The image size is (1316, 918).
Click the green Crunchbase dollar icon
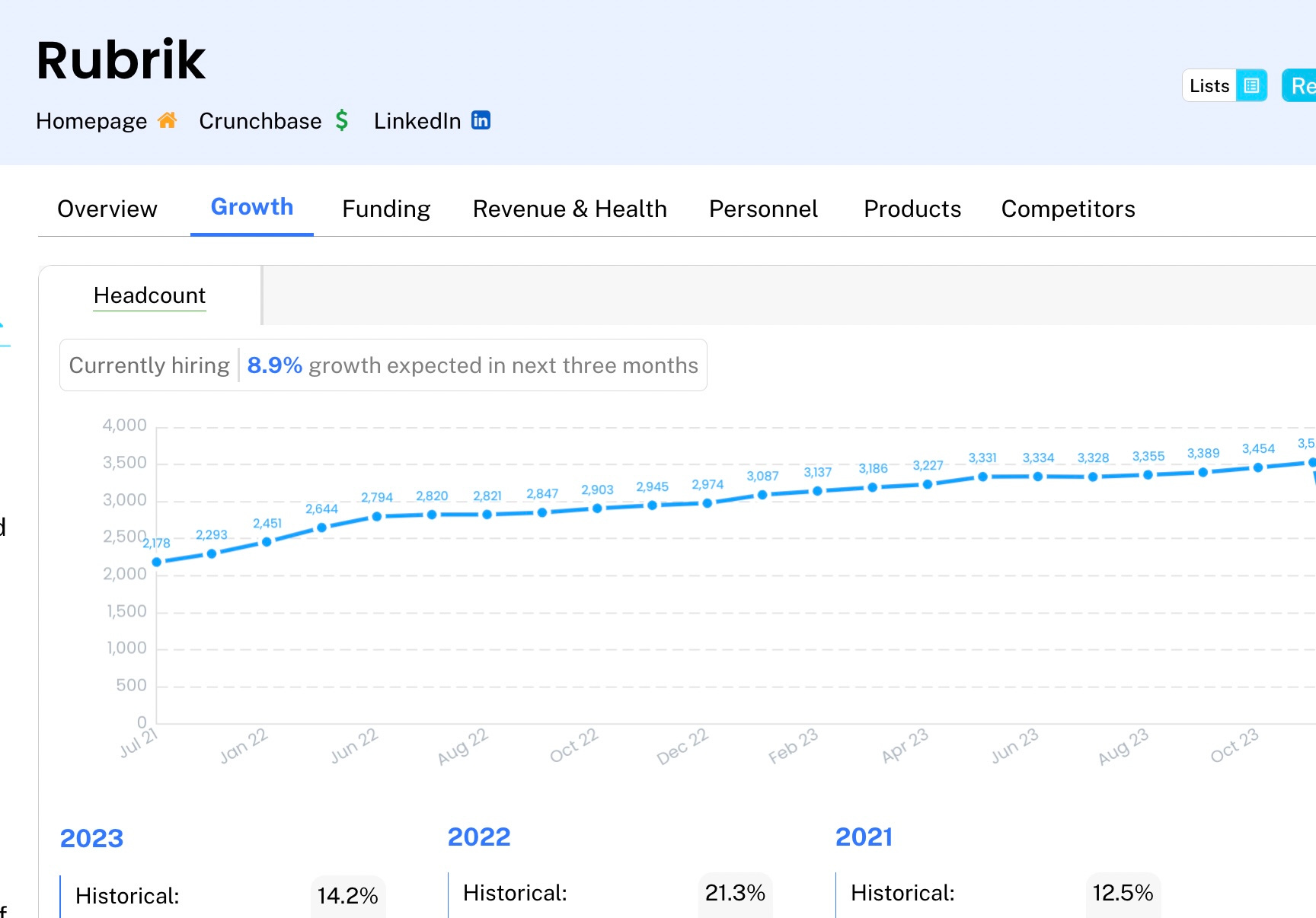point(342,120)
